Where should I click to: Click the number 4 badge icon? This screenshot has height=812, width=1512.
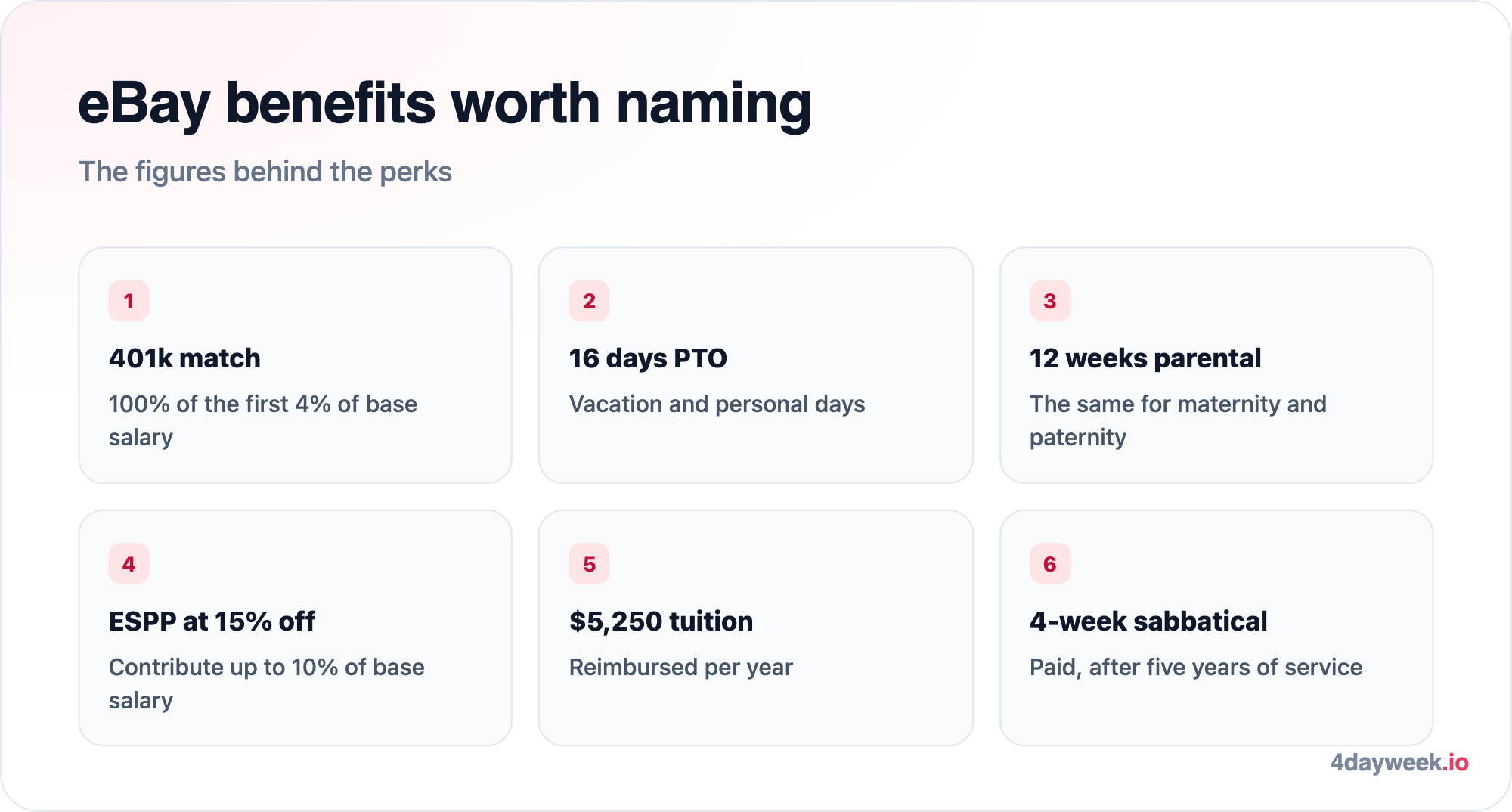[129, 564]
